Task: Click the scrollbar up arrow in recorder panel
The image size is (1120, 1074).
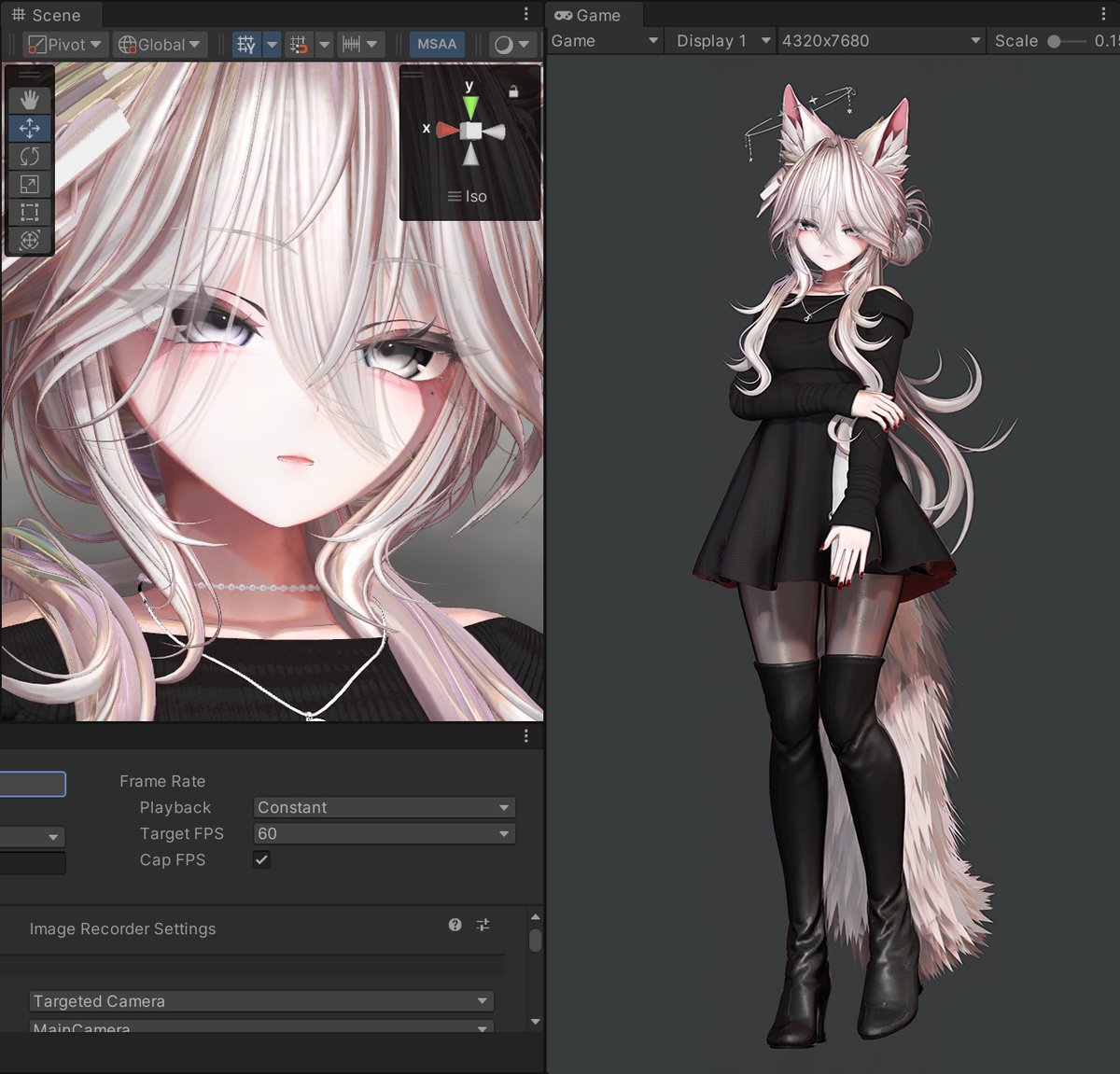Action: click(x=535, y=917)
